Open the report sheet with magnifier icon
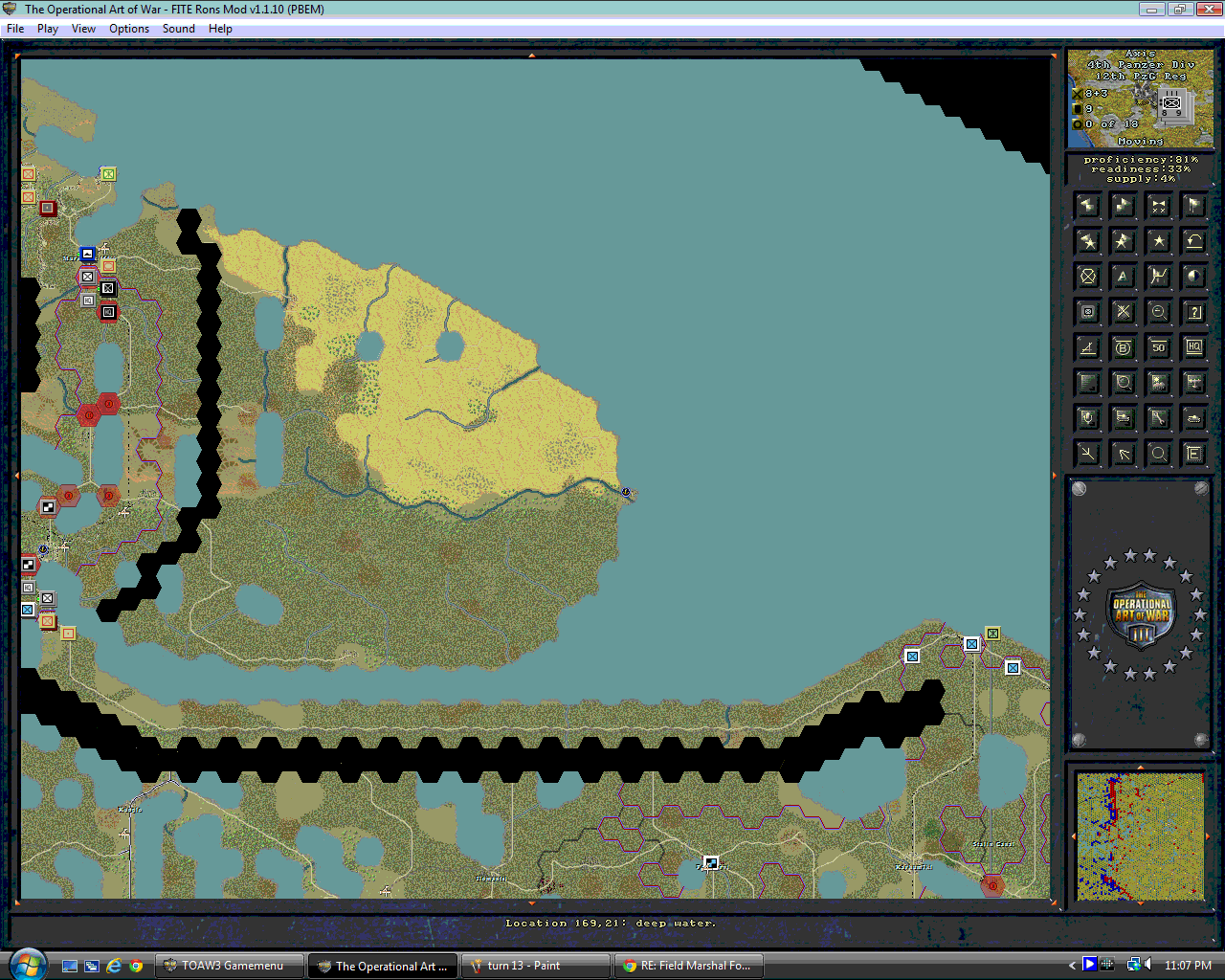Screen dimensions: 1225x980 pos(1124,383)
